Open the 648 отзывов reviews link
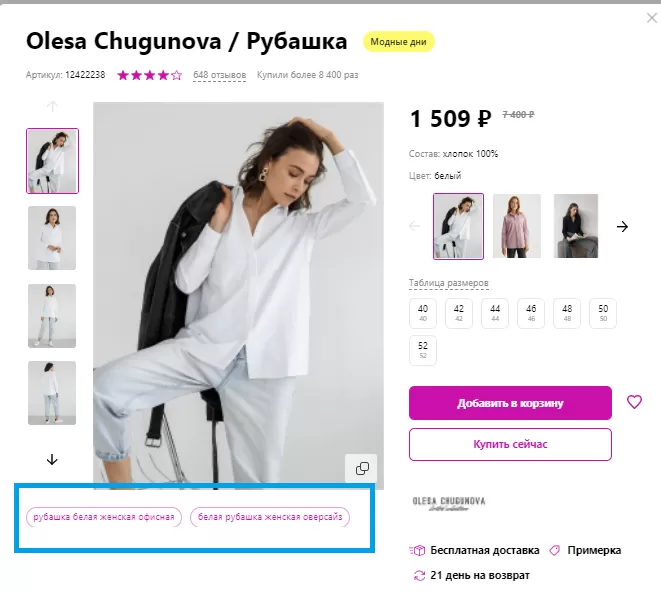Viewport: 661px width, 592px height. pos(220,74)
